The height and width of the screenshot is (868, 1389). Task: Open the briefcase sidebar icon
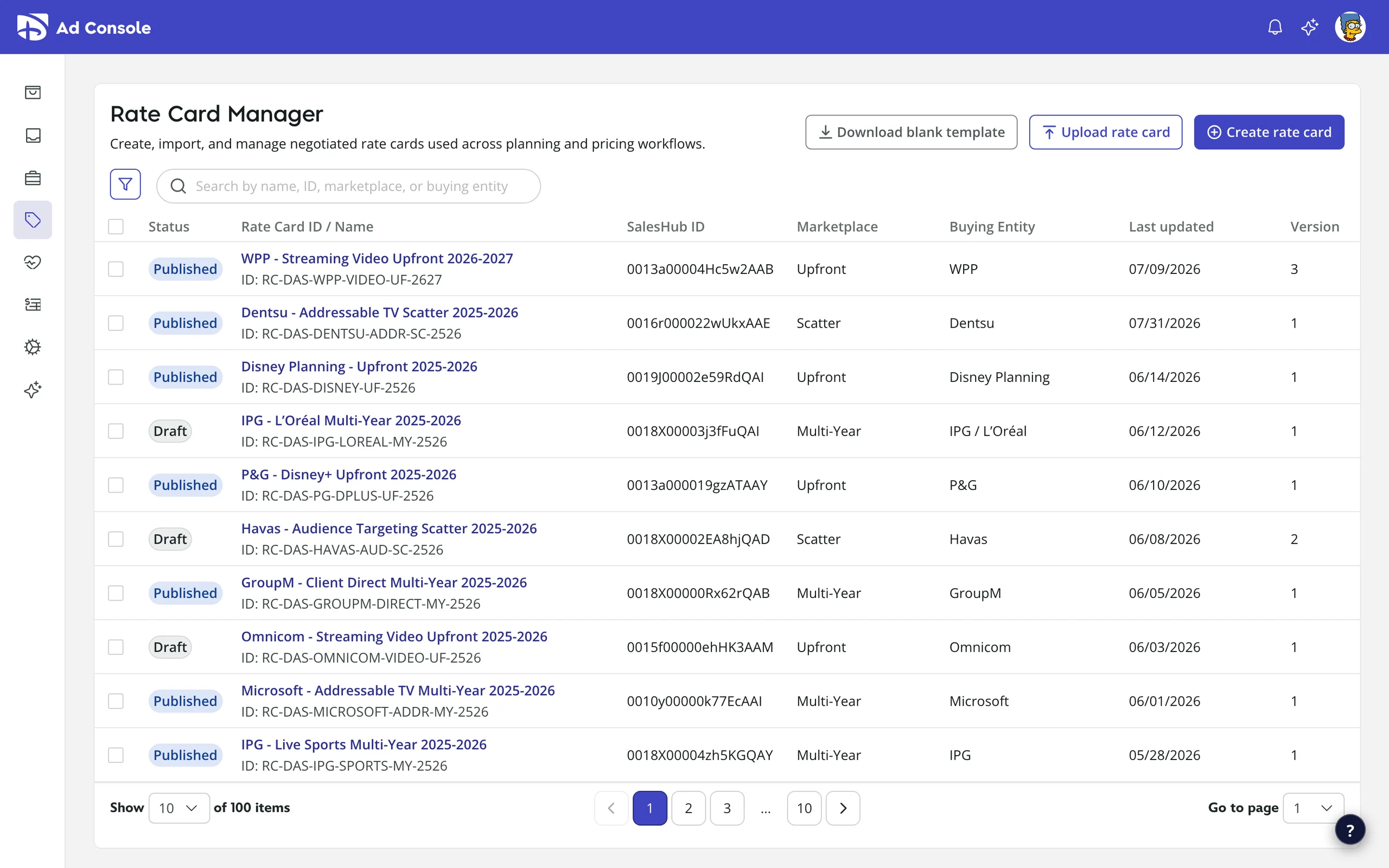[33, 178]
